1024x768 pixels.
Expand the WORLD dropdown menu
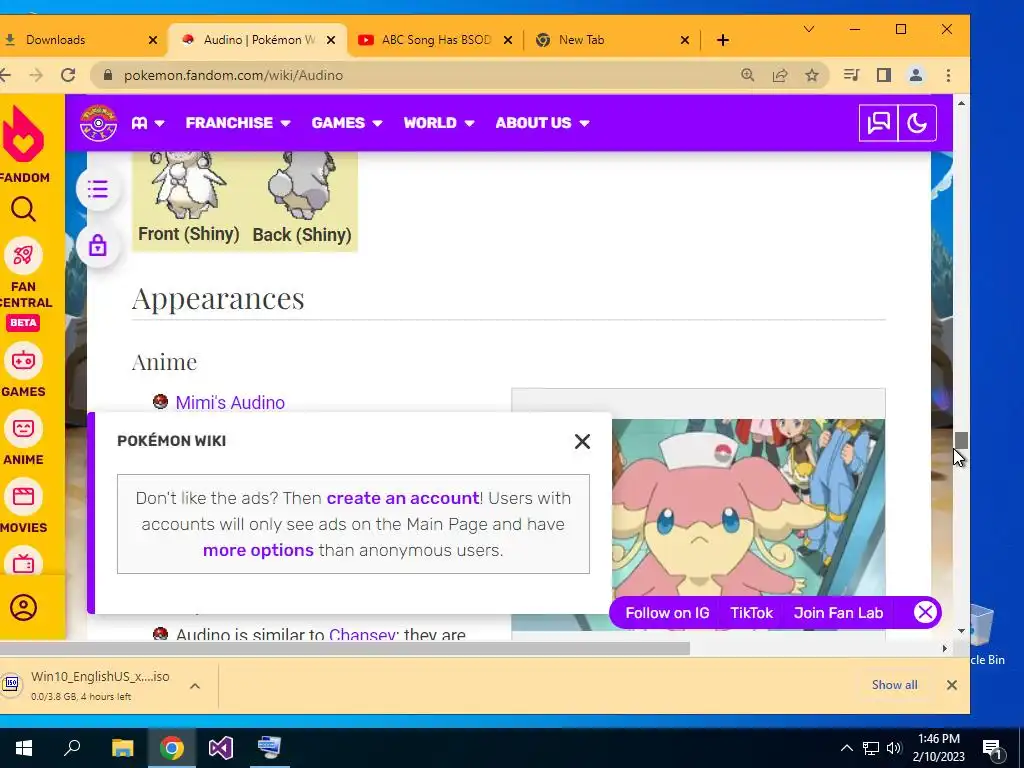click(439, 123)
